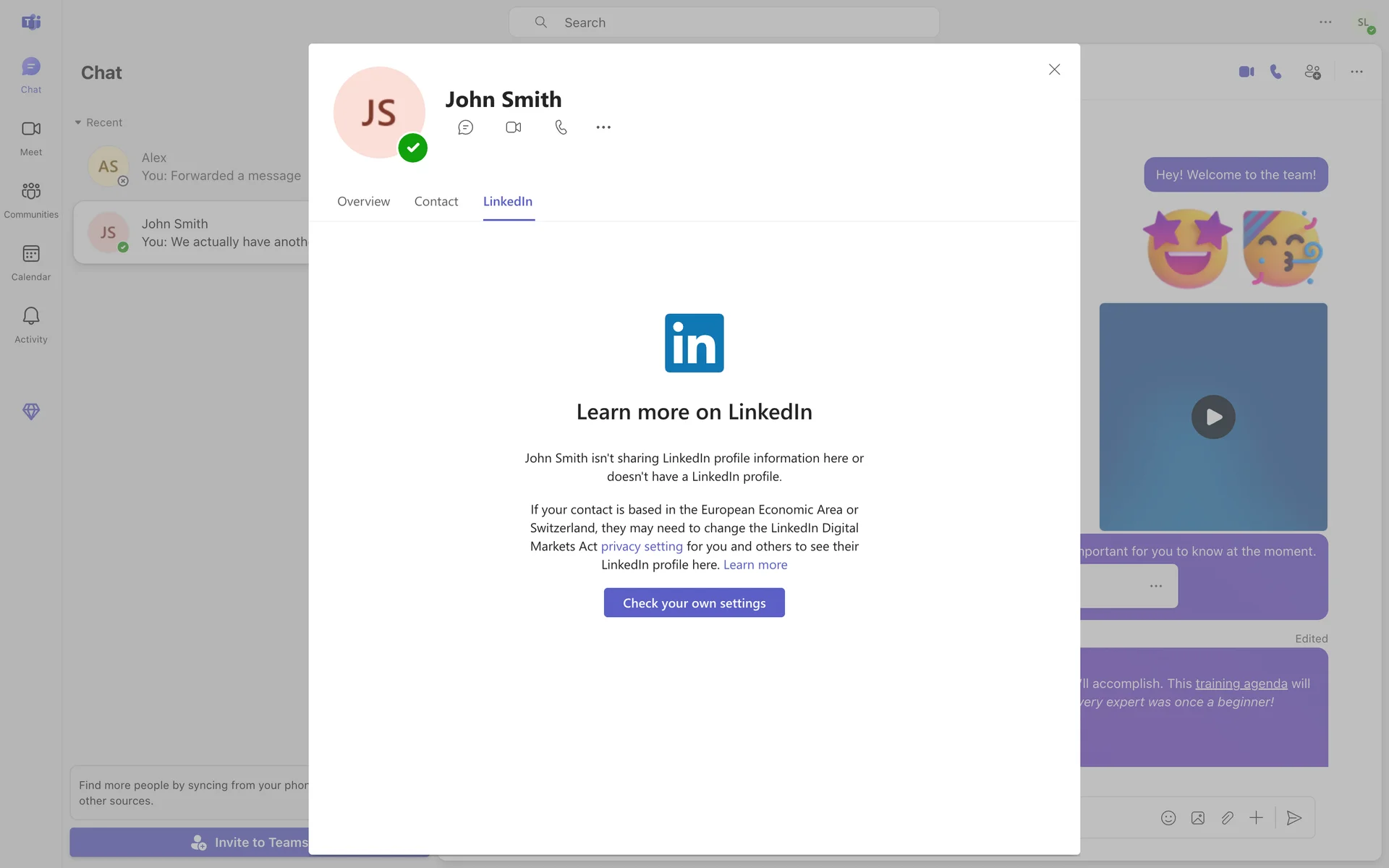The height and width of the screenshot is (868, 1389).
Task: Start a chat from John Smith's profile card
Action: click(465, 127)
